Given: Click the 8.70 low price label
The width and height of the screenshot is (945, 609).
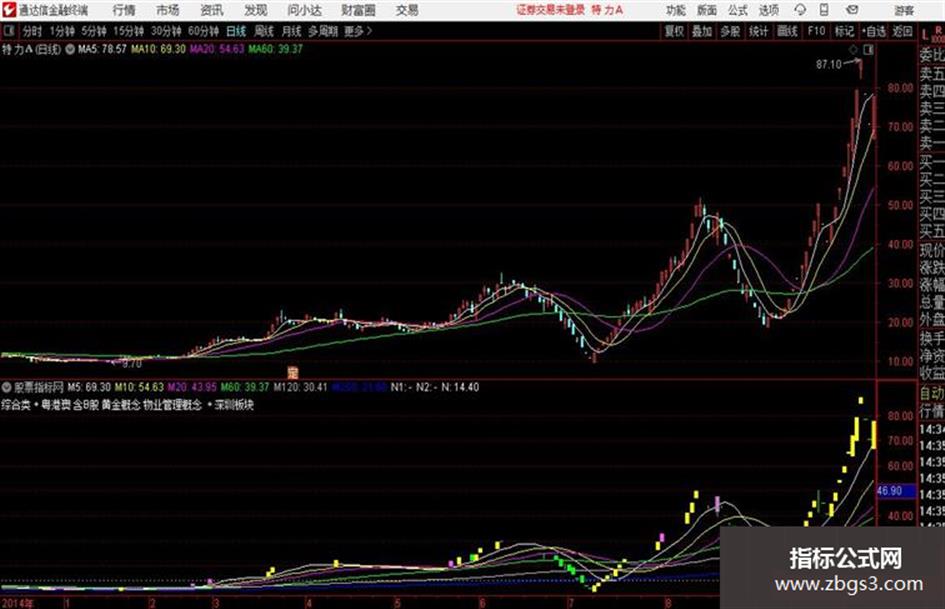Looking at the screenshot, I should click(132, 364).
